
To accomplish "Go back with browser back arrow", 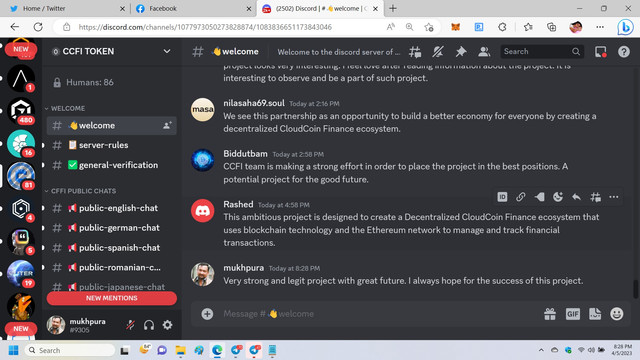I will [x=15, y=27].
